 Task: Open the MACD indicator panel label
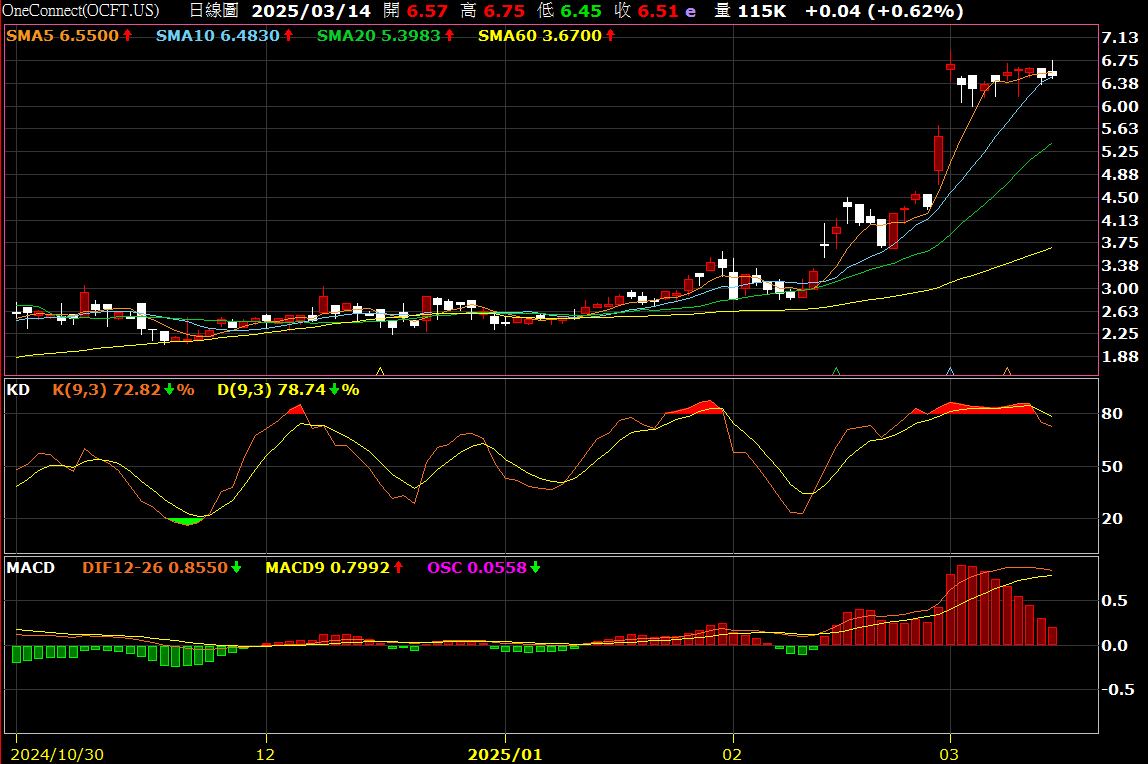[30, 568]
